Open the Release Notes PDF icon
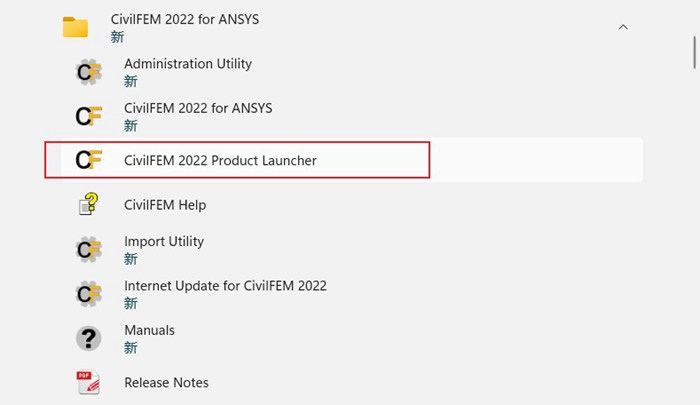700x405 pixels. tap(88, 383)
